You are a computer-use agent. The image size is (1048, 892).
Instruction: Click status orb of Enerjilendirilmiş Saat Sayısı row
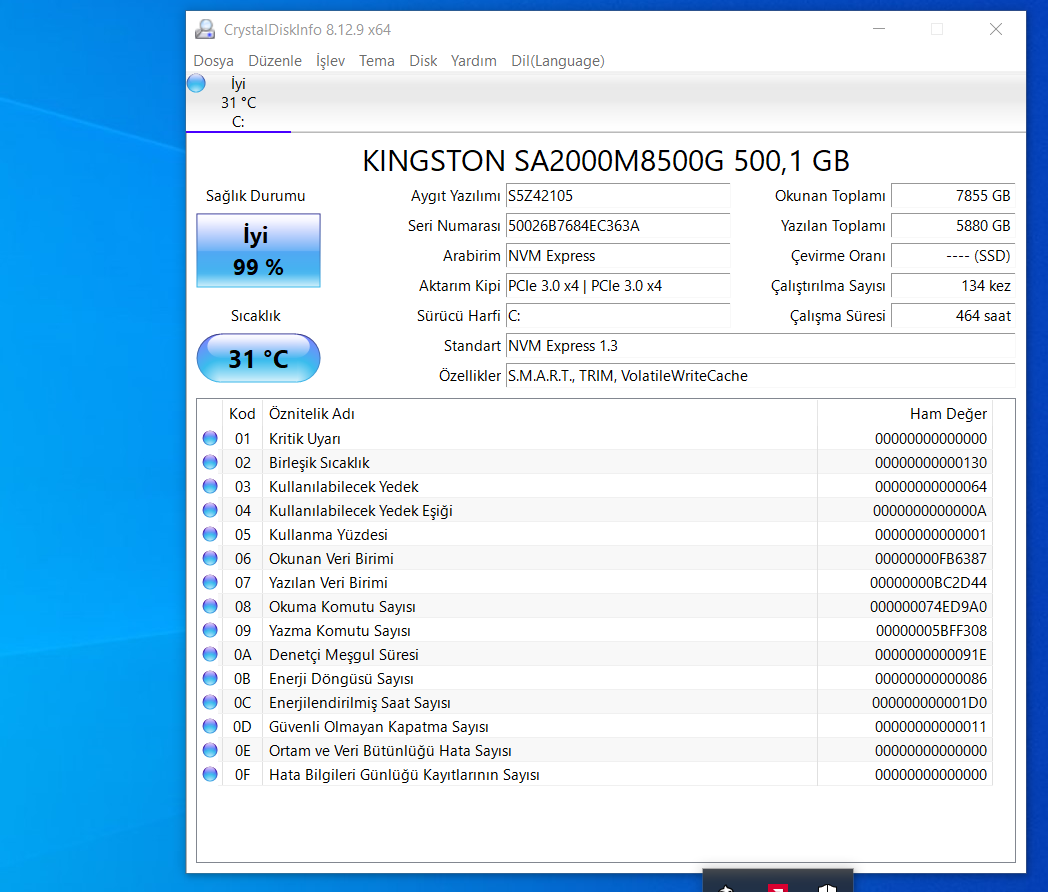click(210, 702)
